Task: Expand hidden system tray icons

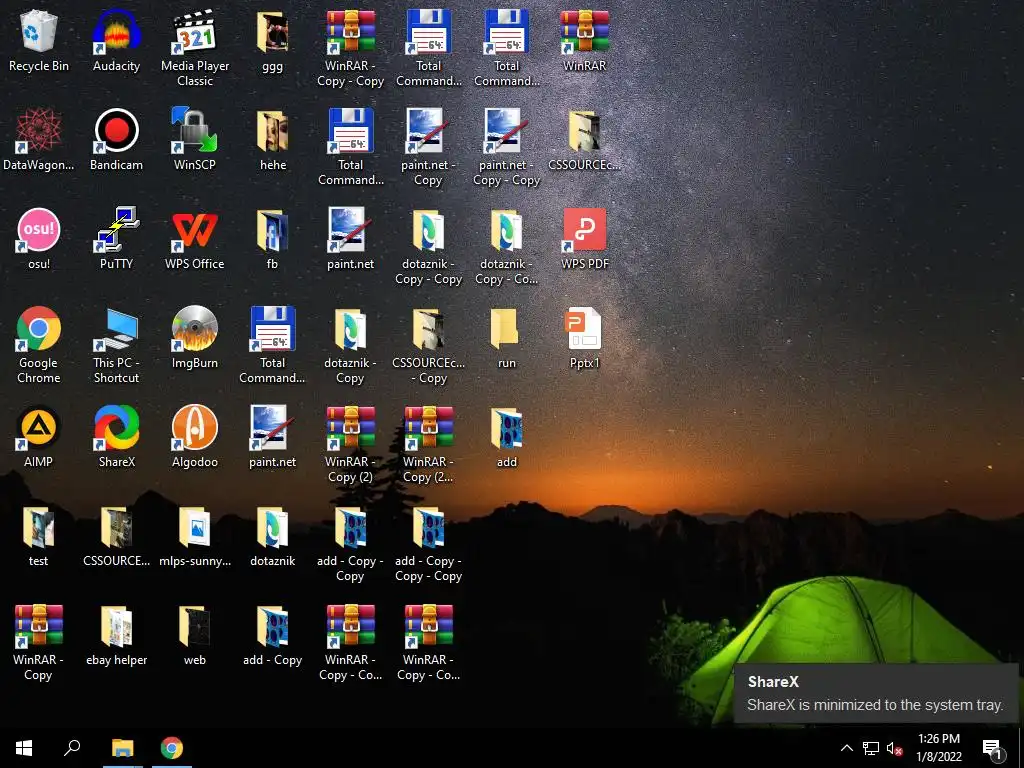Action: pyautogui.click(x=846, y=748)
